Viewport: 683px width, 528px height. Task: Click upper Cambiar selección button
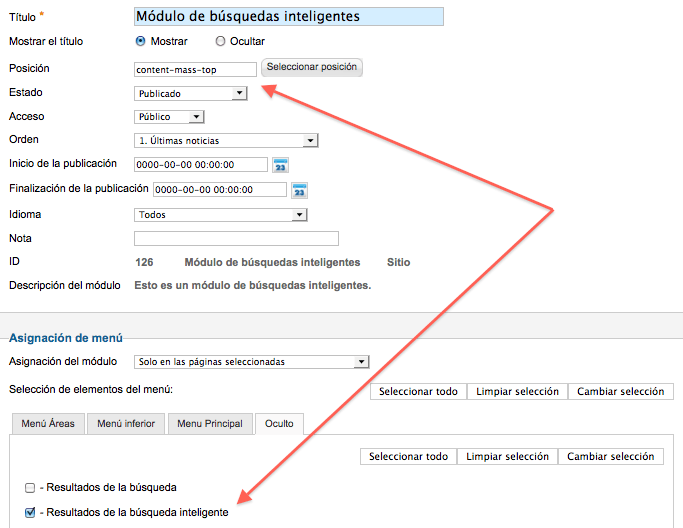[x=621, y=391]
